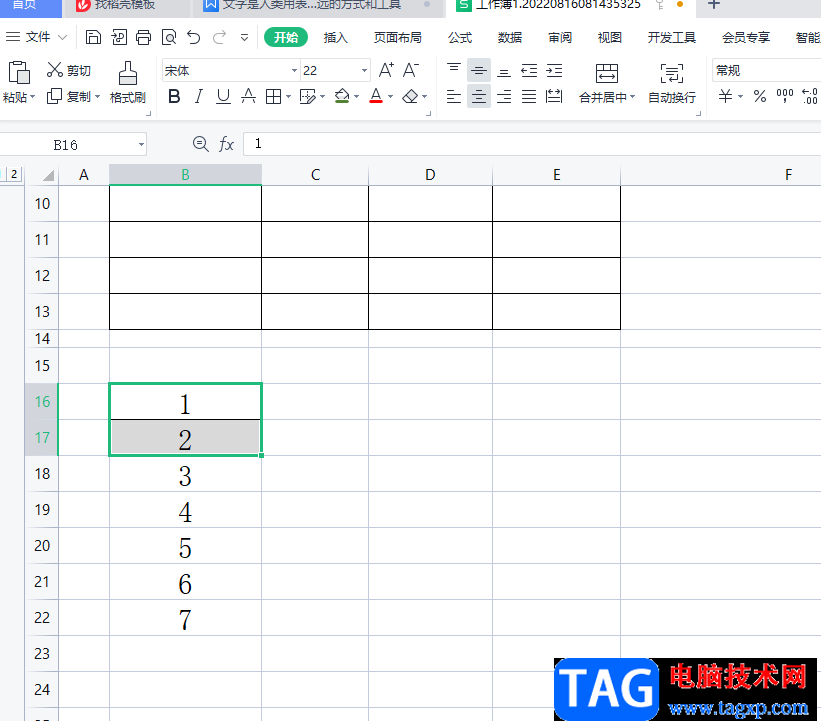Screen dimensions: 821x721
Task: Select column D header
Action: [430, 175]
